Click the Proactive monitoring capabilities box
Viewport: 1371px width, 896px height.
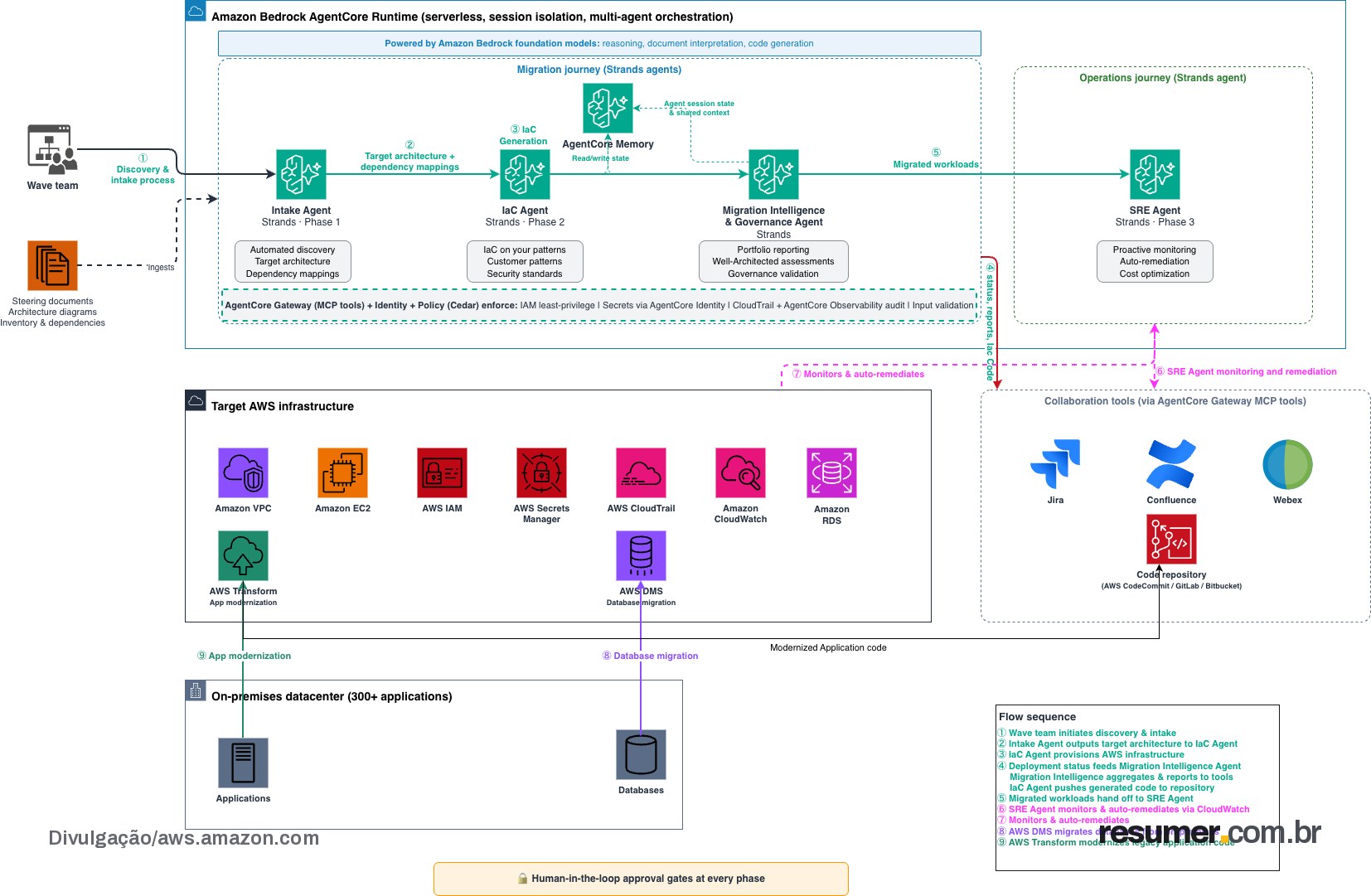coord(1155,262)
